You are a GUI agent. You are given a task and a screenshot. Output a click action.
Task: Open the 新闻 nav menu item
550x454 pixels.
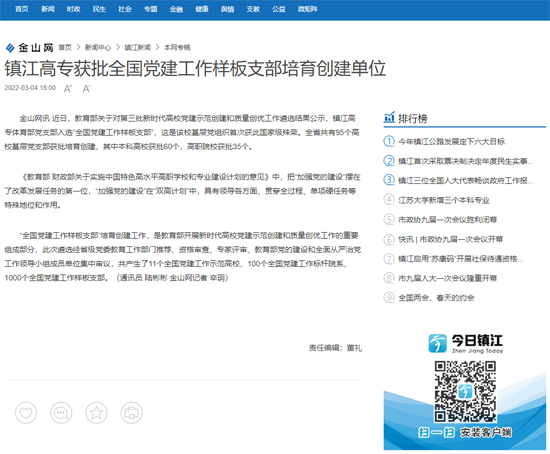pos(48,9)
